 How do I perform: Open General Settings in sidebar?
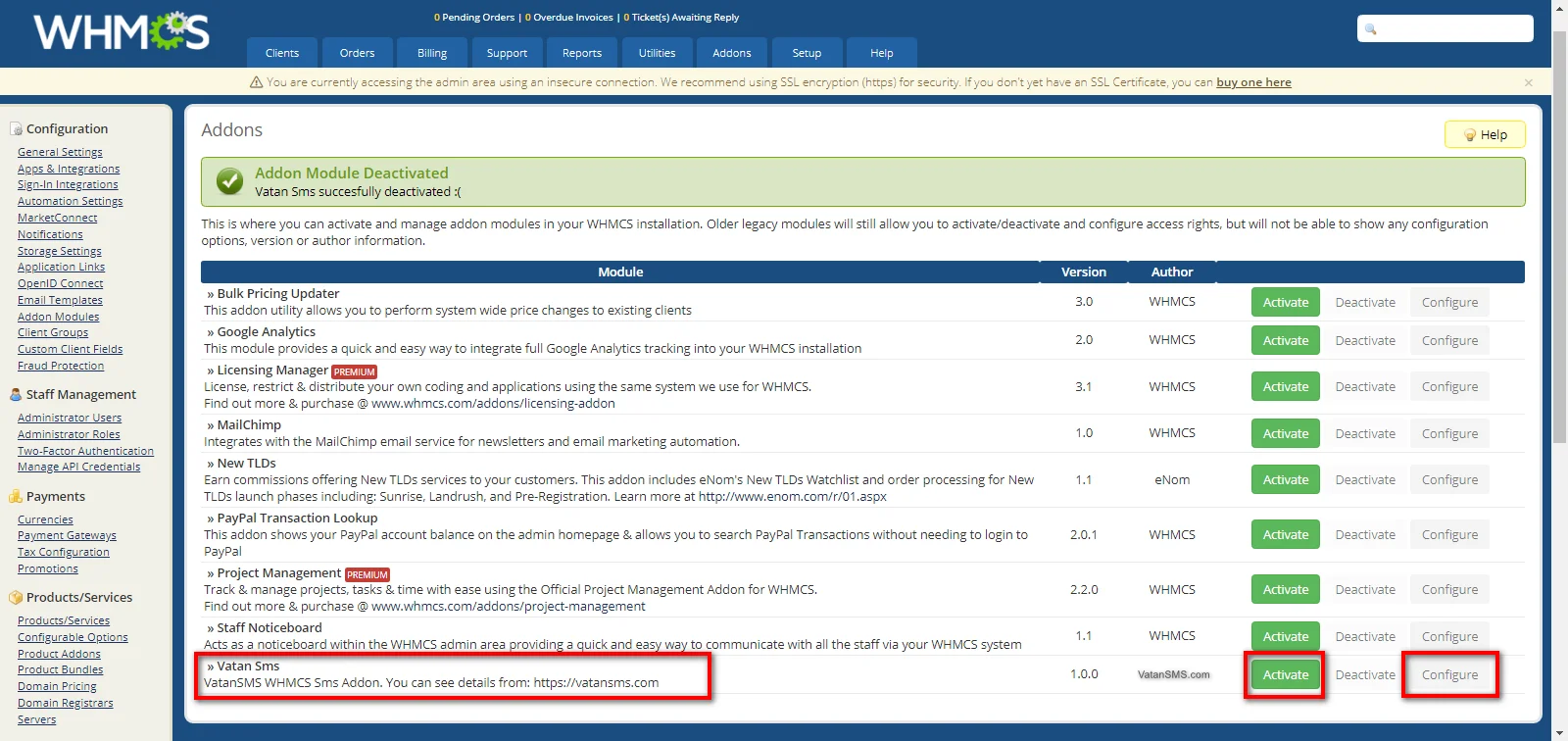60,152
